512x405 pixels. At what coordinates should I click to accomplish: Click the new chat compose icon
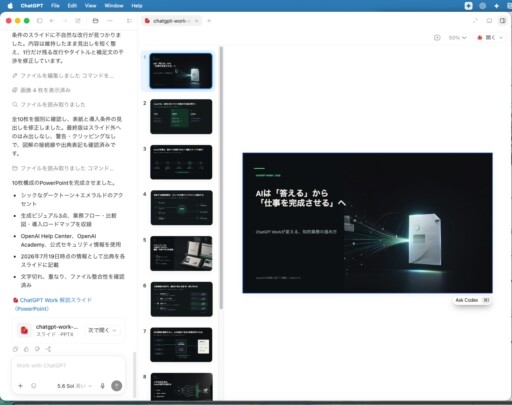pyautogui.click(x=78, y=21)
